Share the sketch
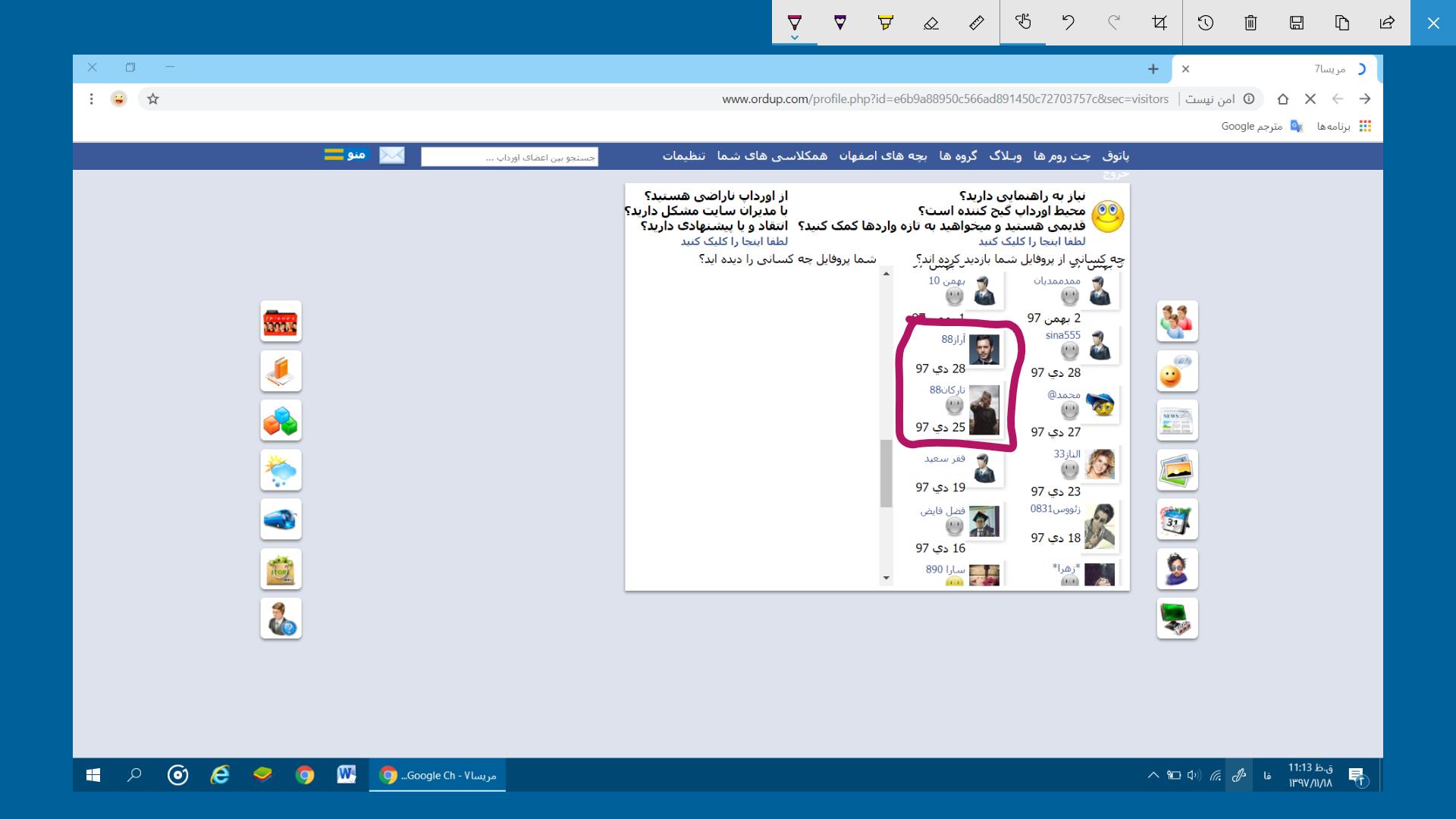Screen dimensions: 1456x819 [x=1388, y=23]
